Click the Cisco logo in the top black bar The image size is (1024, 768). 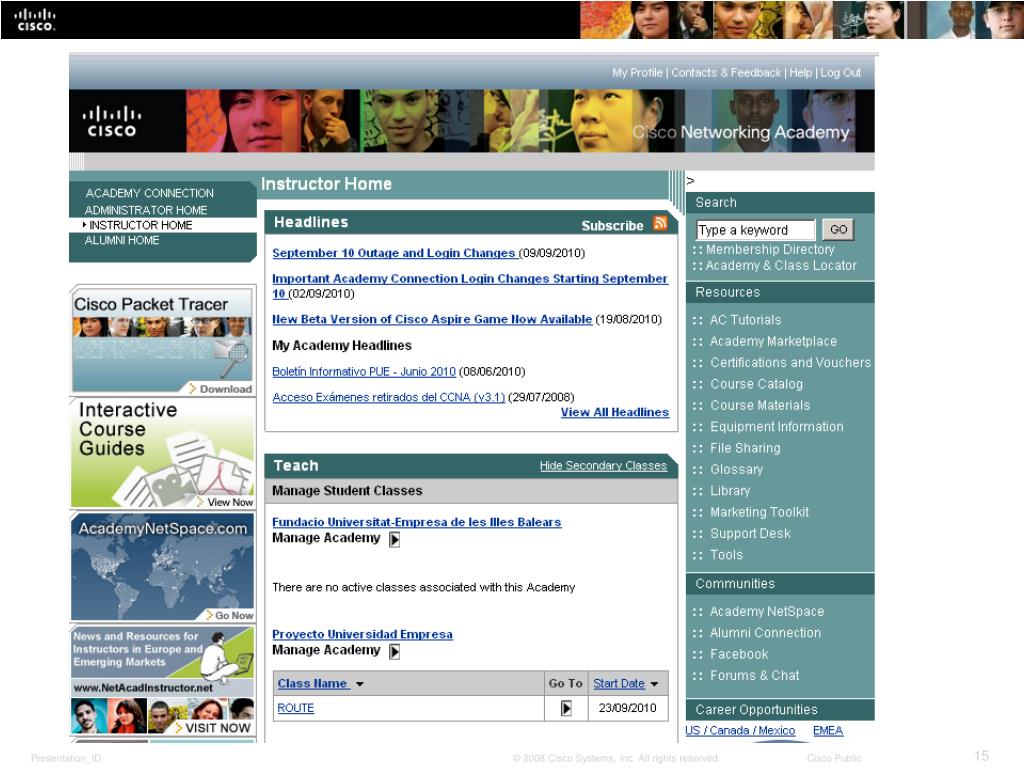click(x=35, y=20)
